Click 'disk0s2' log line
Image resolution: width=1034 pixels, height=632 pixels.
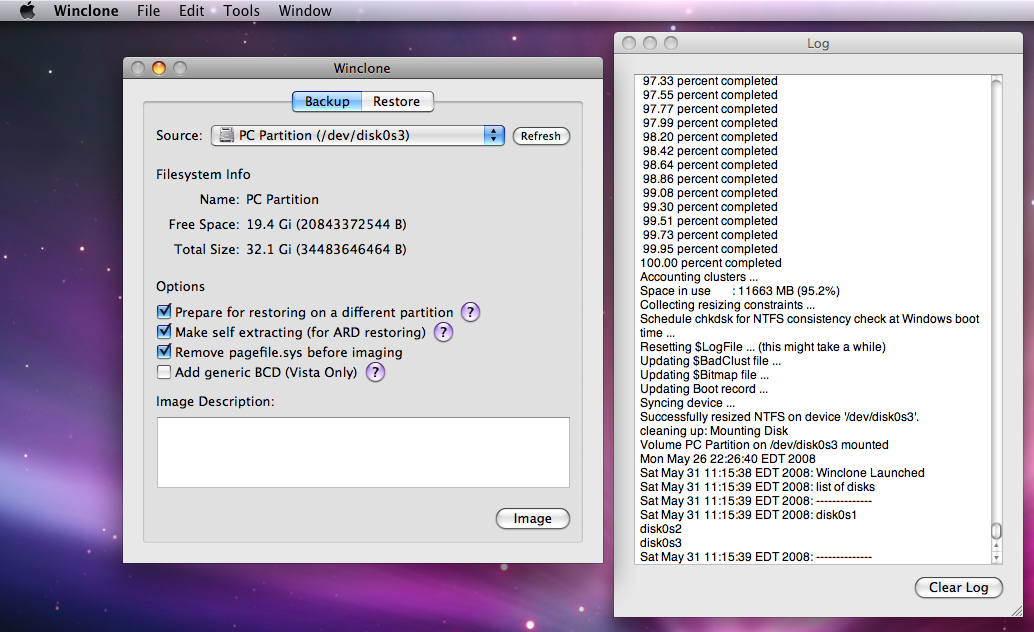(661, 529)
